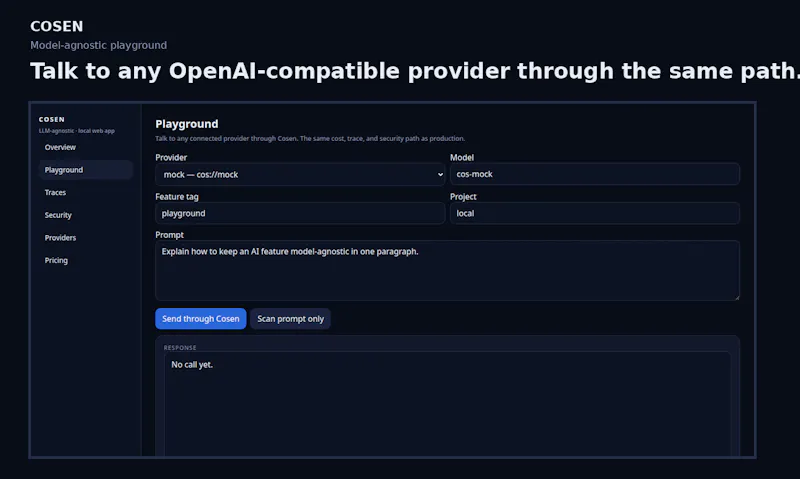Click Scan prompt only button
Screen dimensions: 800x479
(290, 319)
